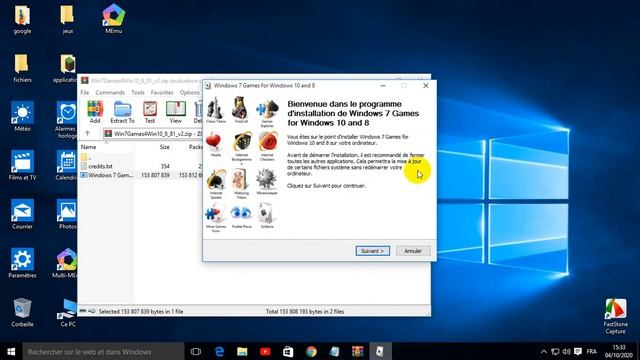The image size is (640, 360).
Task: Open the Courrier mail shortcut
Action: [22, 215]
